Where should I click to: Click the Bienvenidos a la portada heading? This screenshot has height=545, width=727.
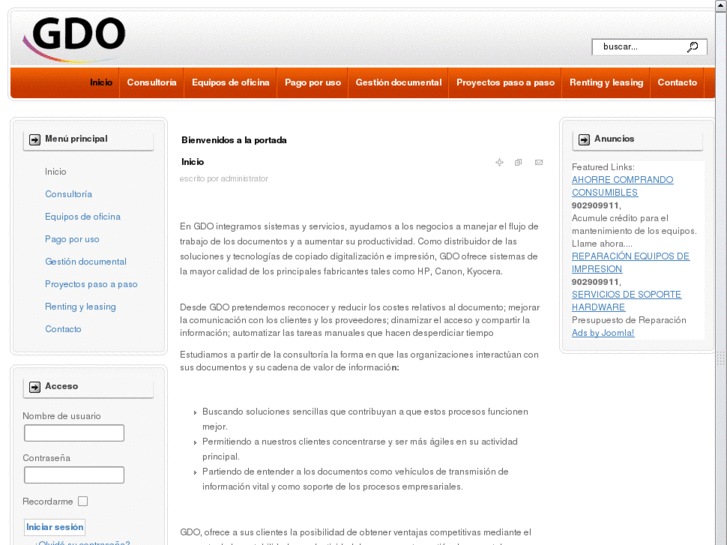[234, 140]
